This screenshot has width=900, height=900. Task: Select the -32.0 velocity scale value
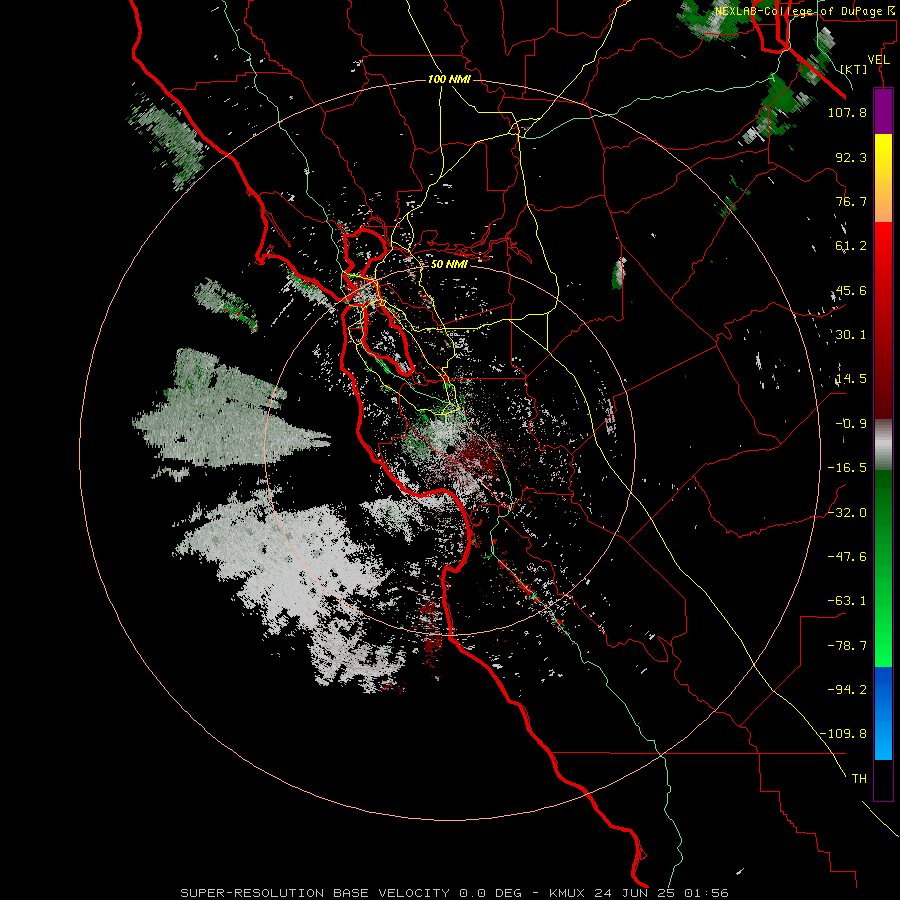click(x=847, y=512)
